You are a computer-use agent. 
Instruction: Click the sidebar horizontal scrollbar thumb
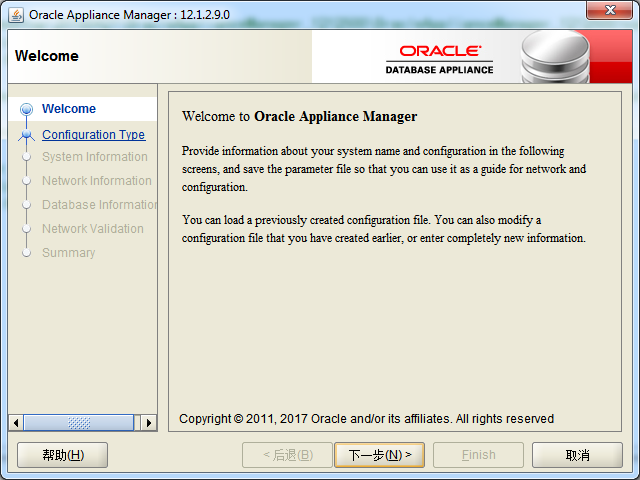79,422
